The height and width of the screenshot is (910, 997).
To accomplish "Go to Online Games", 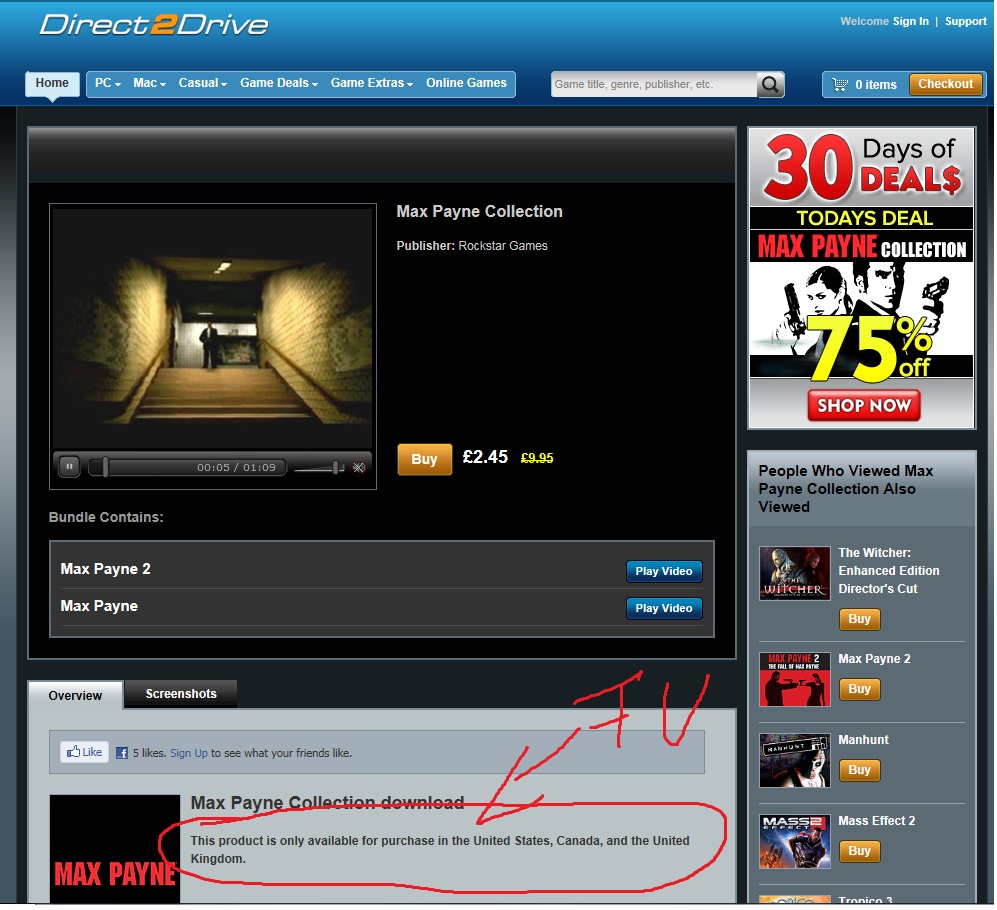I will (x=466, y=83).
